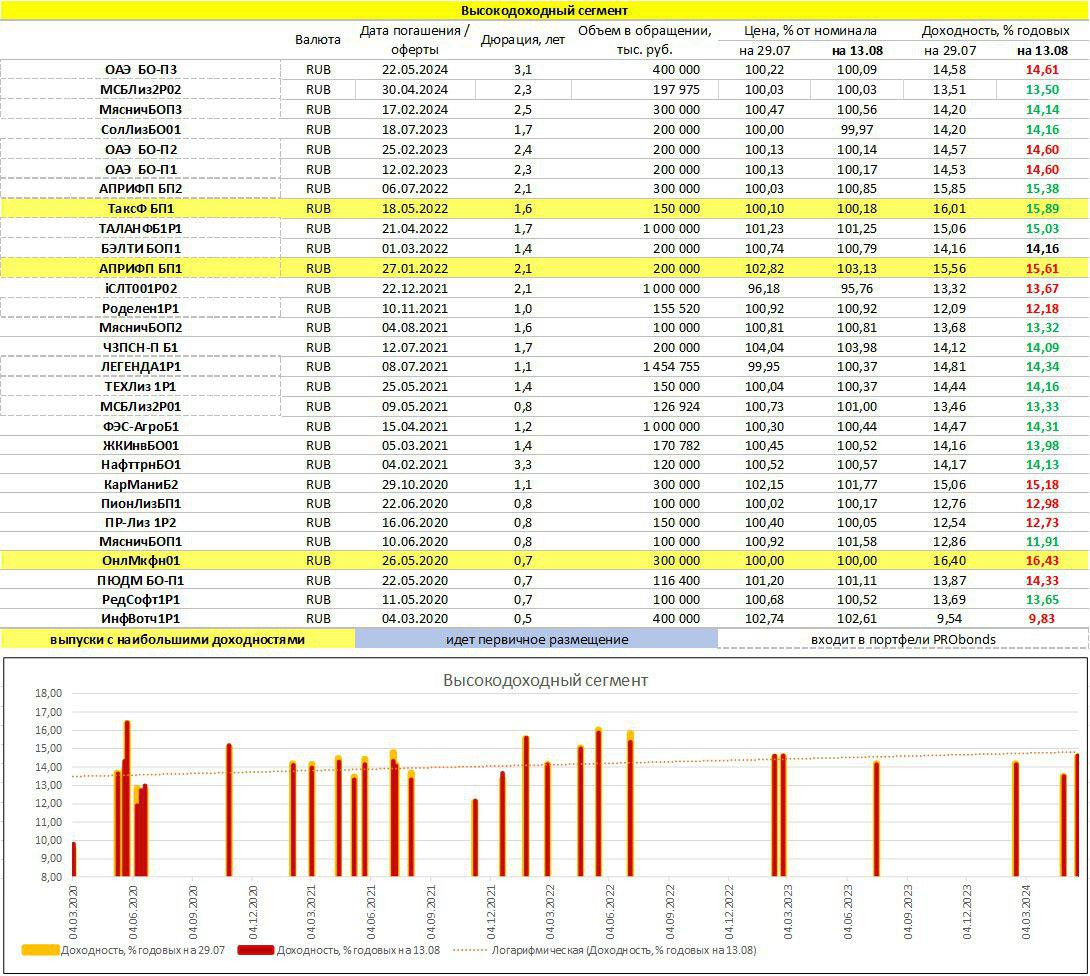Select the highlighted "ТаксФ БП1" bond name cell

(x=142, y=208)
